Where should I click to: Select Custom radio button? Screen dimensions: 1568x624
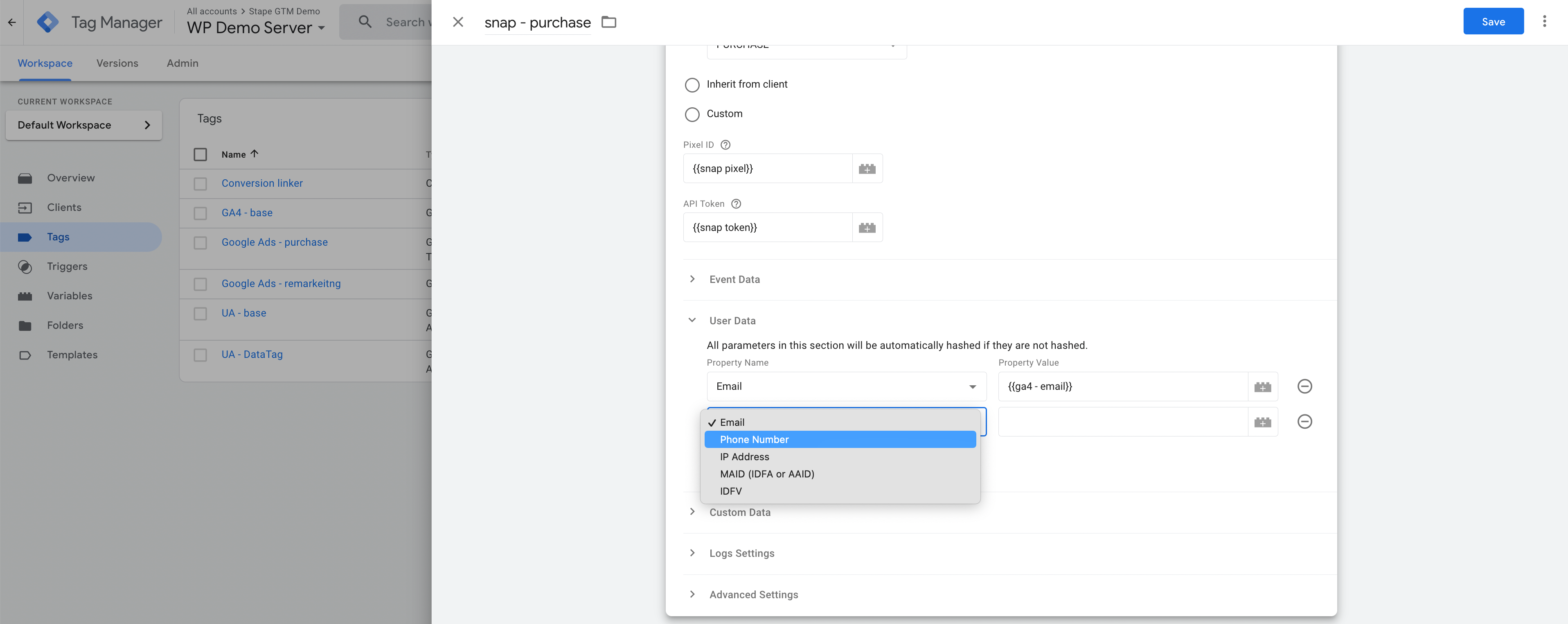point(691,114)
